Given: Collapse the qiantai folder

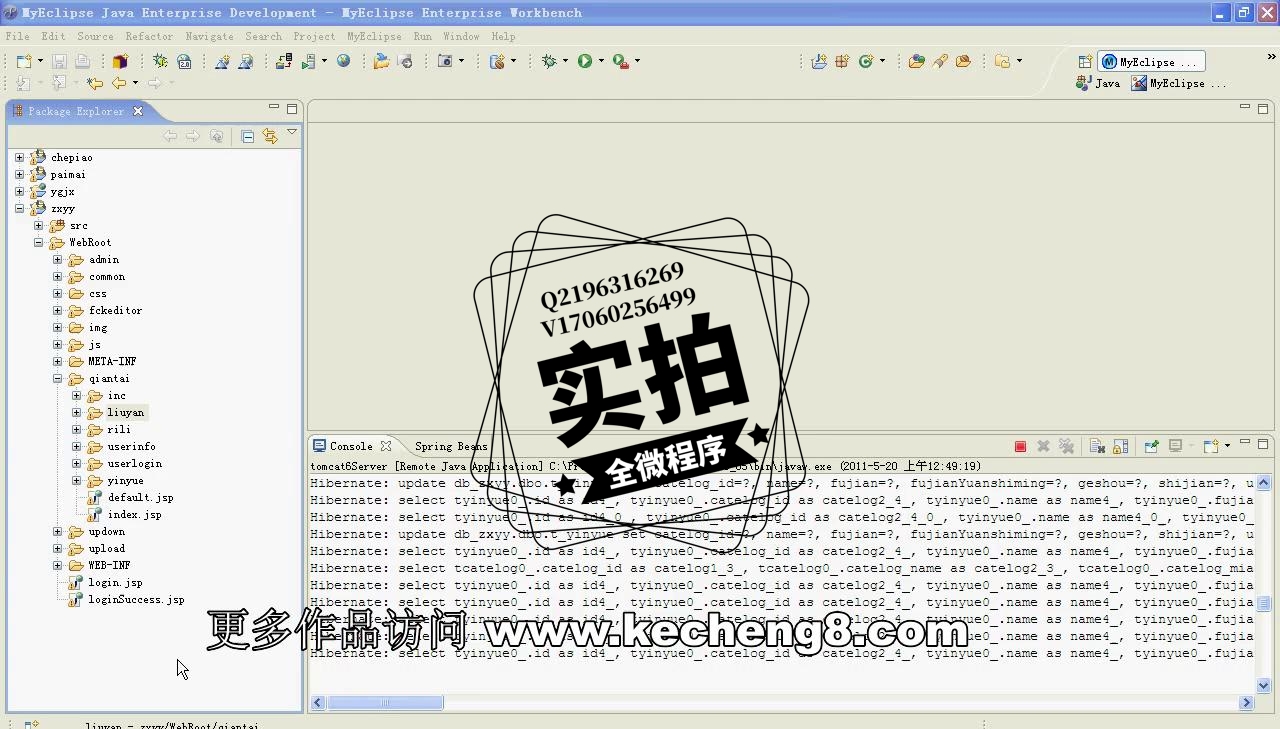Looking at the screenshot, I should [57, 378].
